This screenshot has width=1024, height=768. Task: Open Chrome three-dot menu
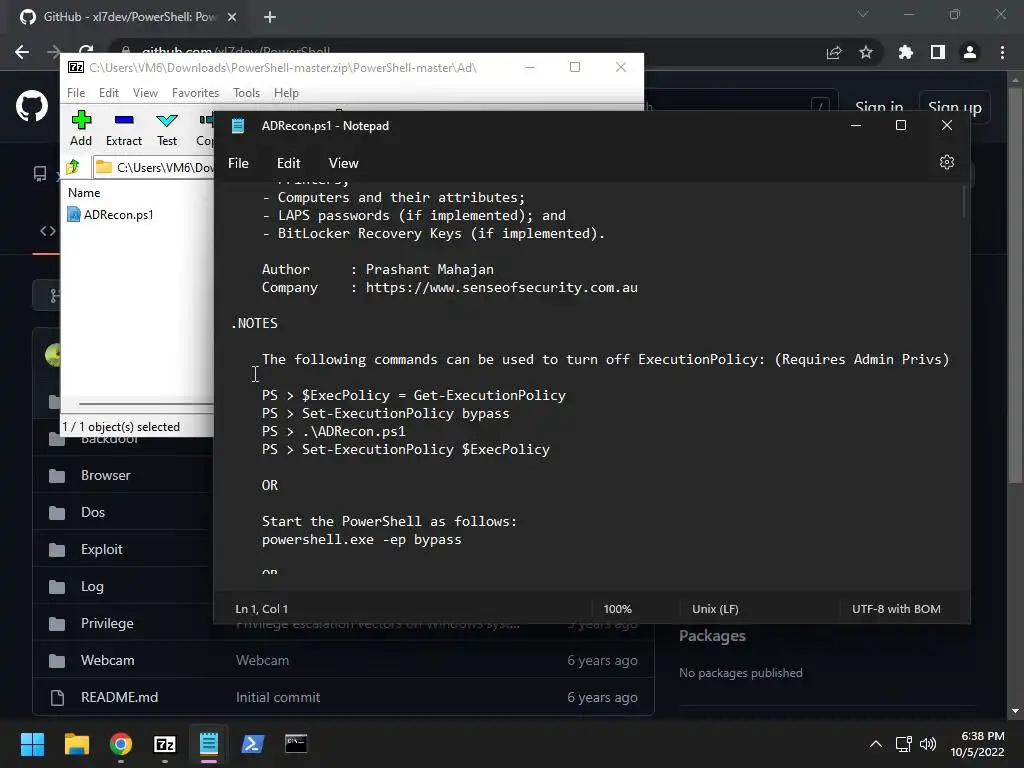point(1002,52)
